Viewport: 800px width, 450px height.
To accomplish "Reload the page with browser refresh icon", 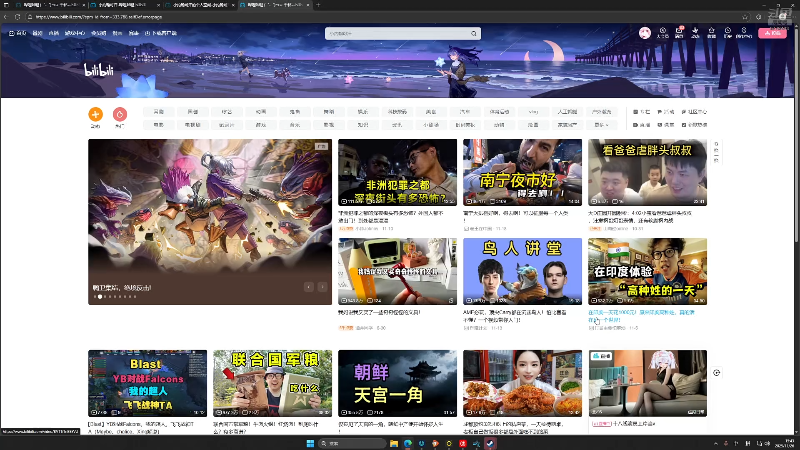I will [x=17, y=17].
